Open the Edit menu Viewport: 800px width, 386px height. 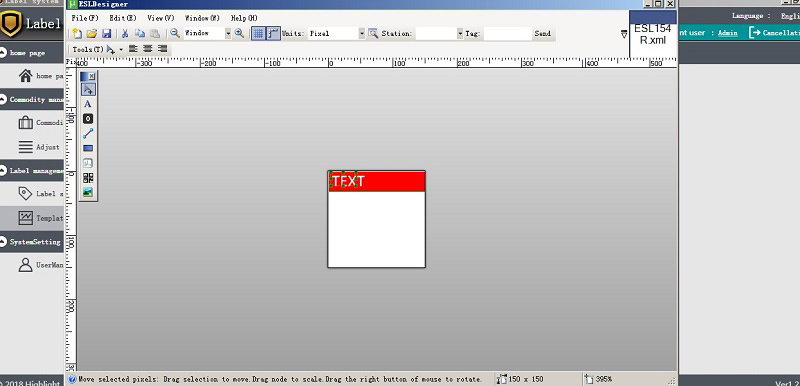click(x=122, y=18)
